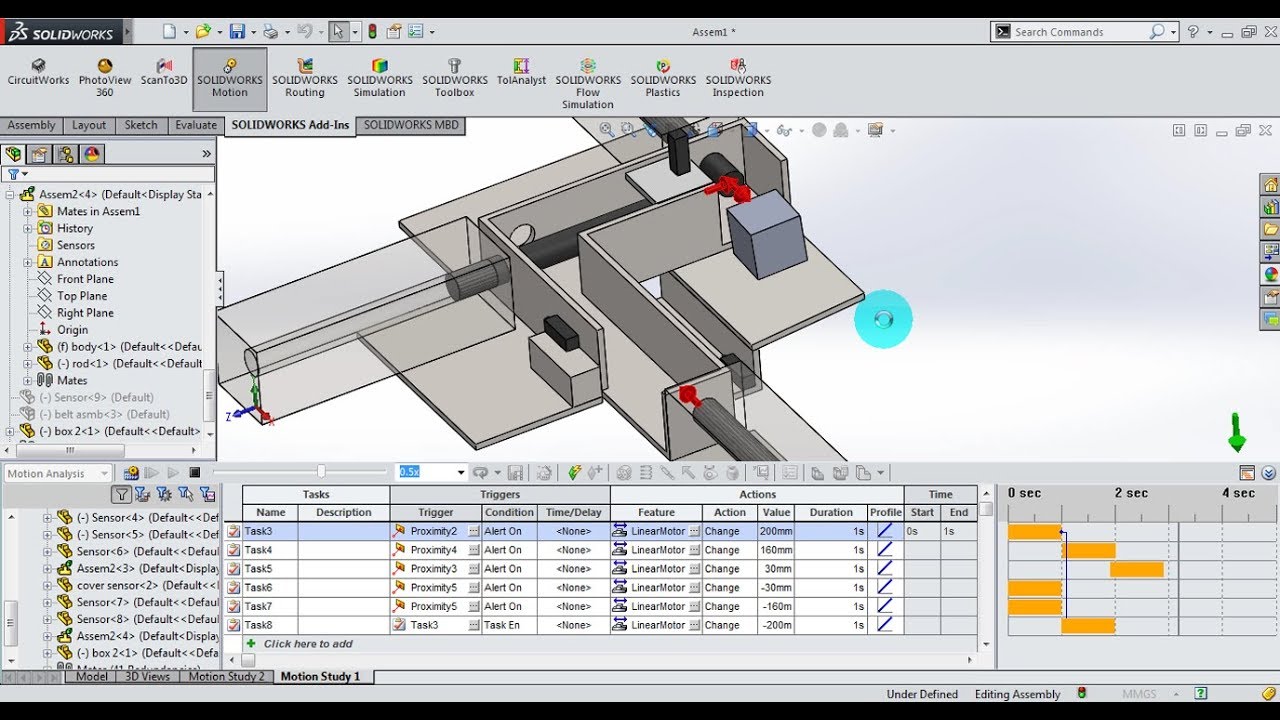The image size is (1280, 720).
Task: Launch PhotoView 360 add-in
Action: pyautogui.click(x=105, y=78)
